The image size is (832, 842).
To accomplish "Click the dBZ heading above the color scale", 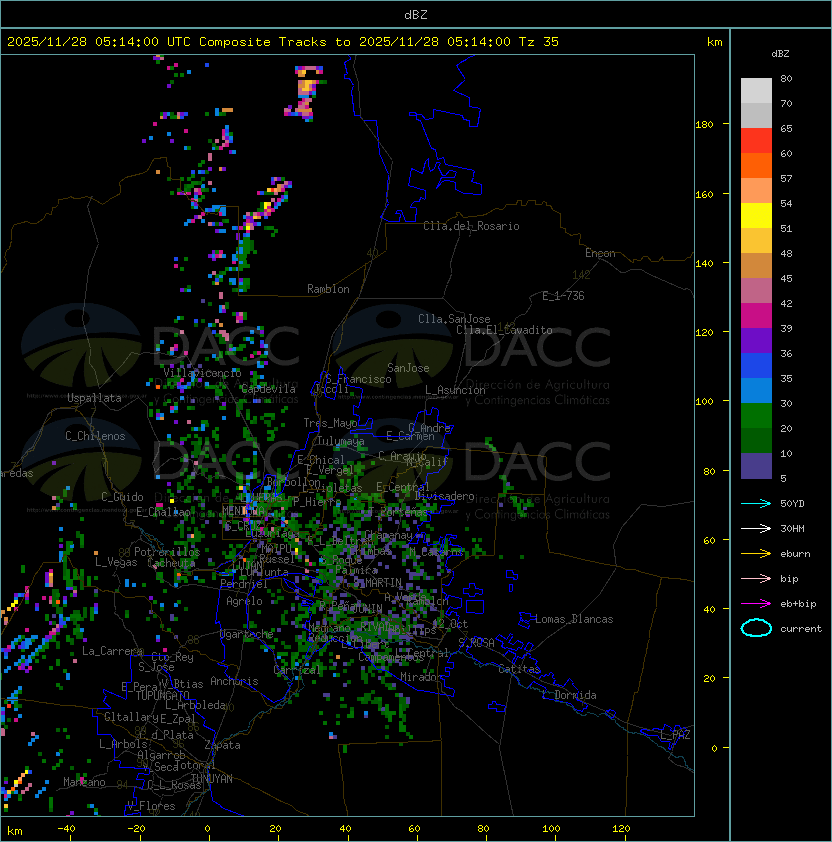I will click(x=780, y=54).
